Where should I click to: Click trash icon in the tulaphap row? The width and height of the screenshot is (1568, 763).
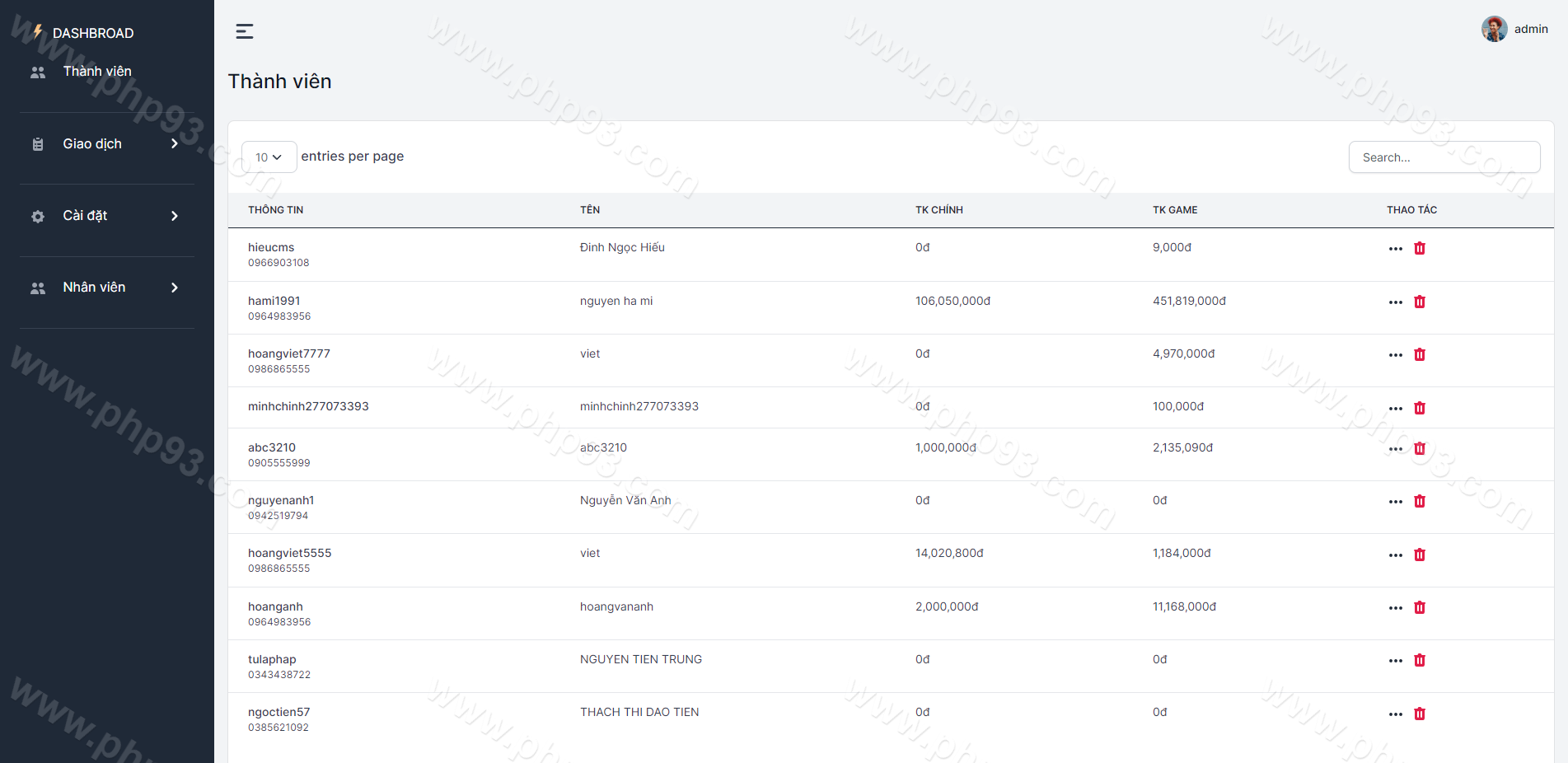click(1419, 660)
